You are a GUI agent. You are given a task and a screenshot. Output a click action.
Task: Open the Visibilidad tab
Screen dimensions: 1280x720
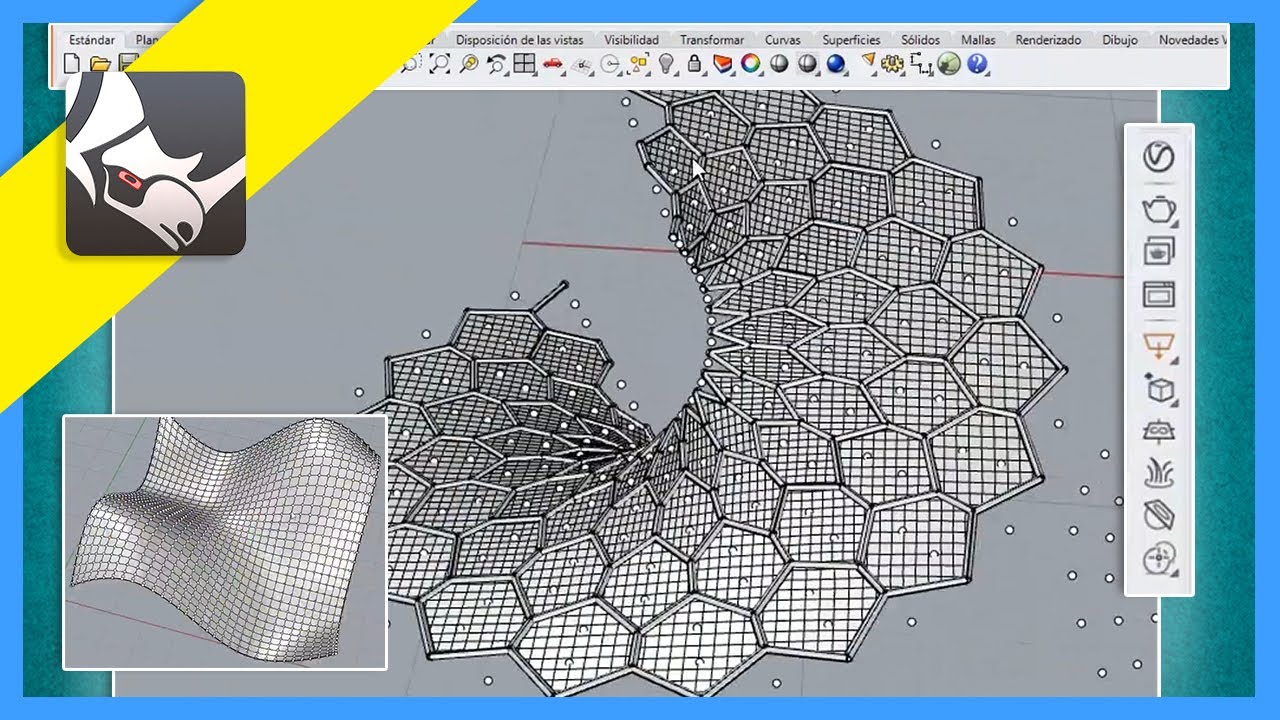coord(631,40)
